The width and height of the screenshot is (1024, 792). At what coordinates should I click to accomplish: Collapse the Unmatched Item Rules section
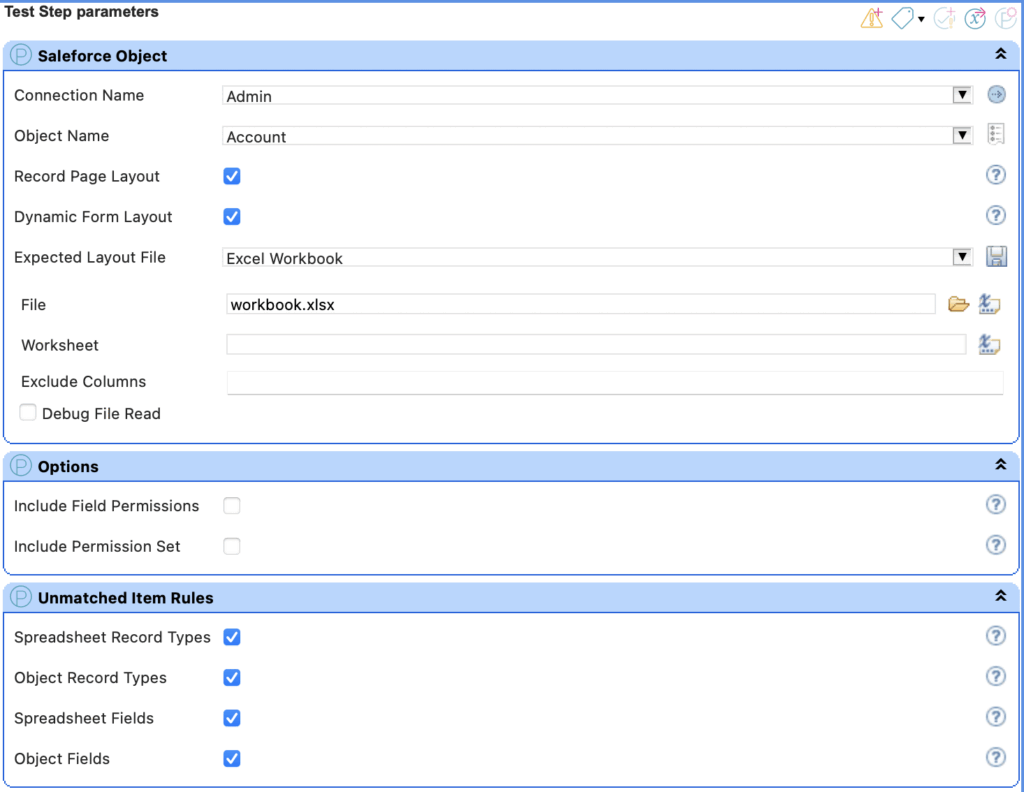click(x=999, y=597)
